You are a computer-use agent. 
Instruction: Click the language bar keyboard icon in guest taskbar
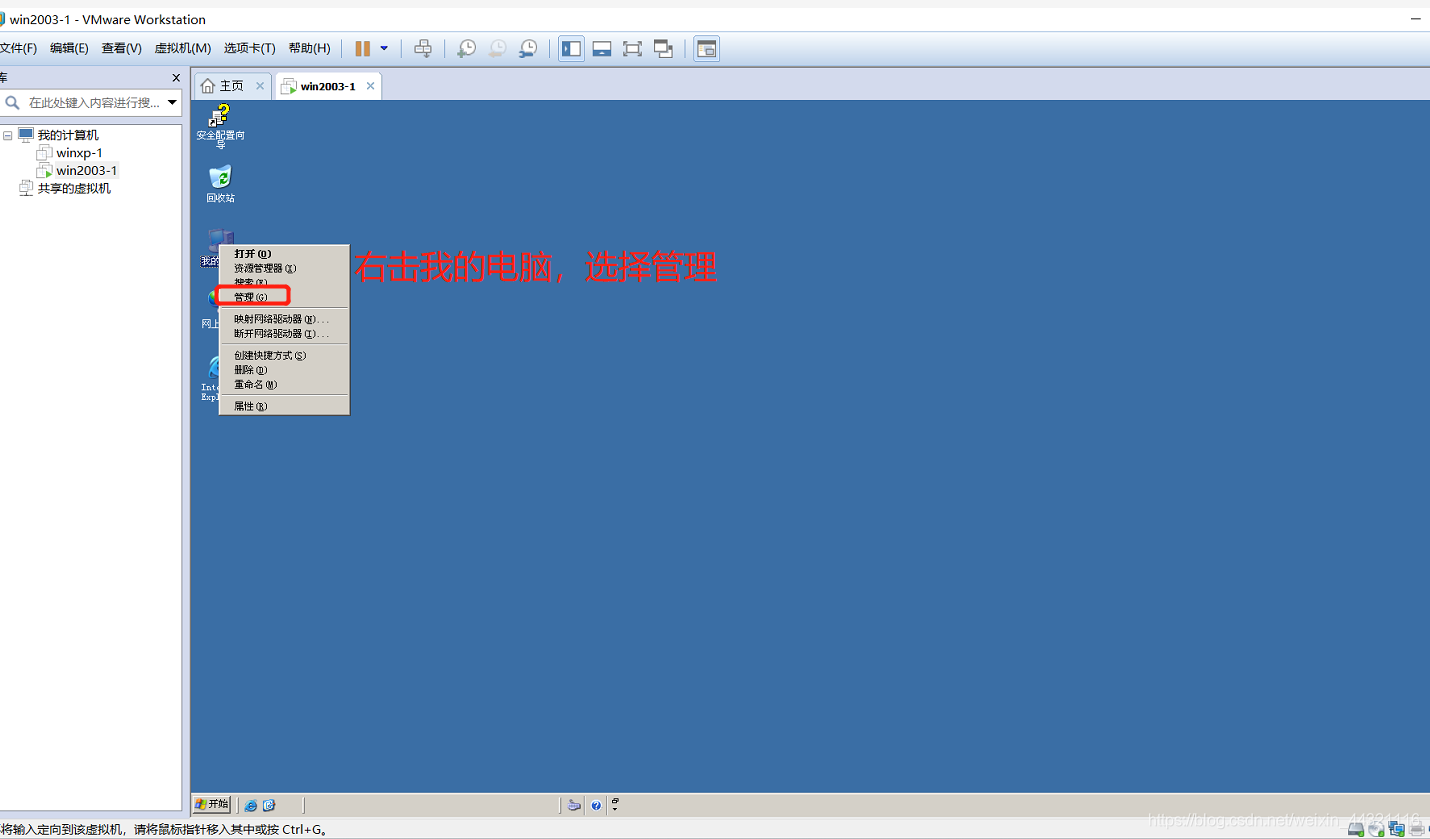(574, 805)
